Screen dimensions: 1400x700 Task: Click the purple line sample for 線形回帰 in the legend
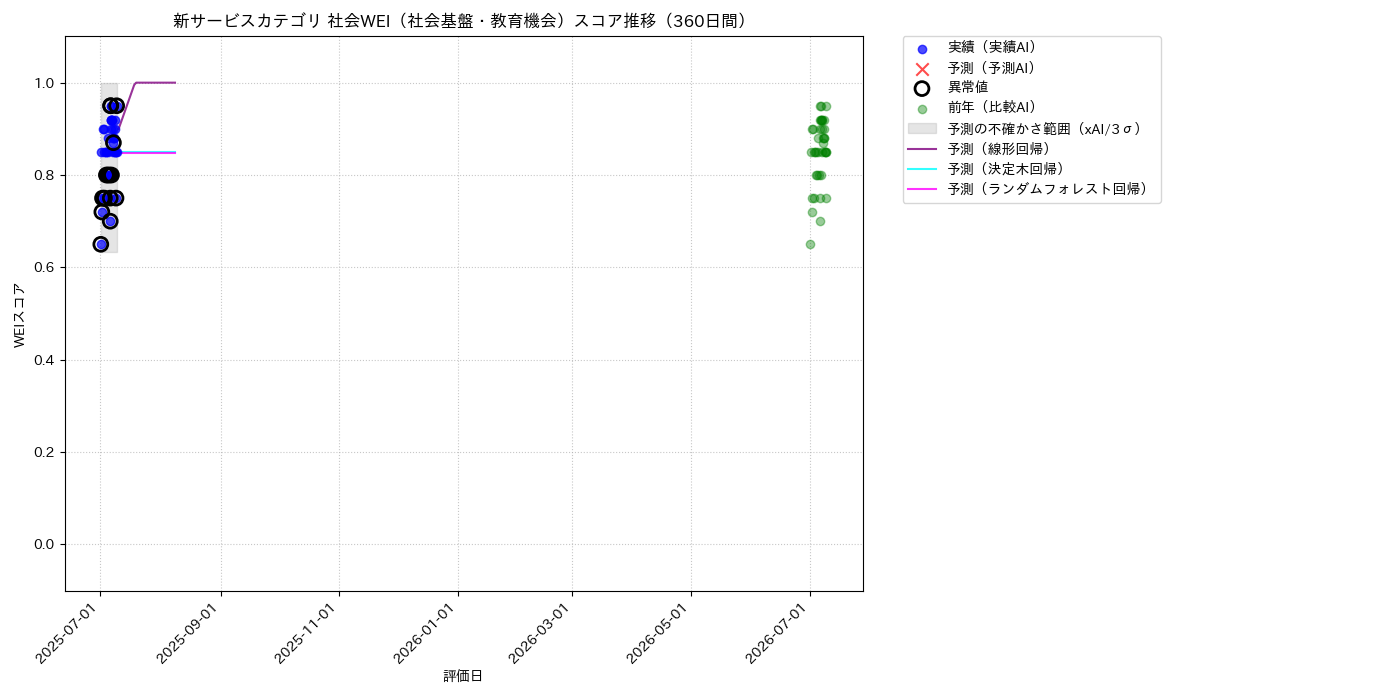click(x=922, y=148)
